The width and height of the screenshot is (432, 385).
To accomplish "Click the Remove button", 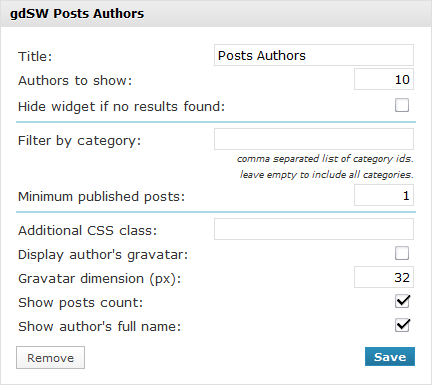I will point(50,358).
